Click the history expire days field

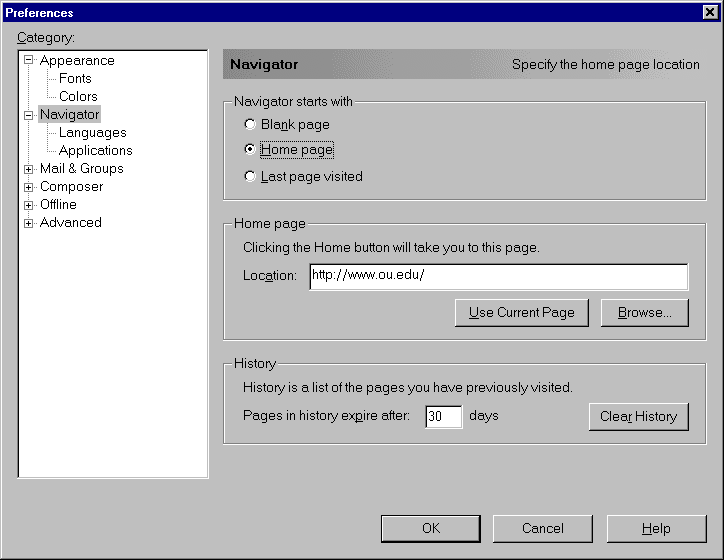click(x=443, y=416)
